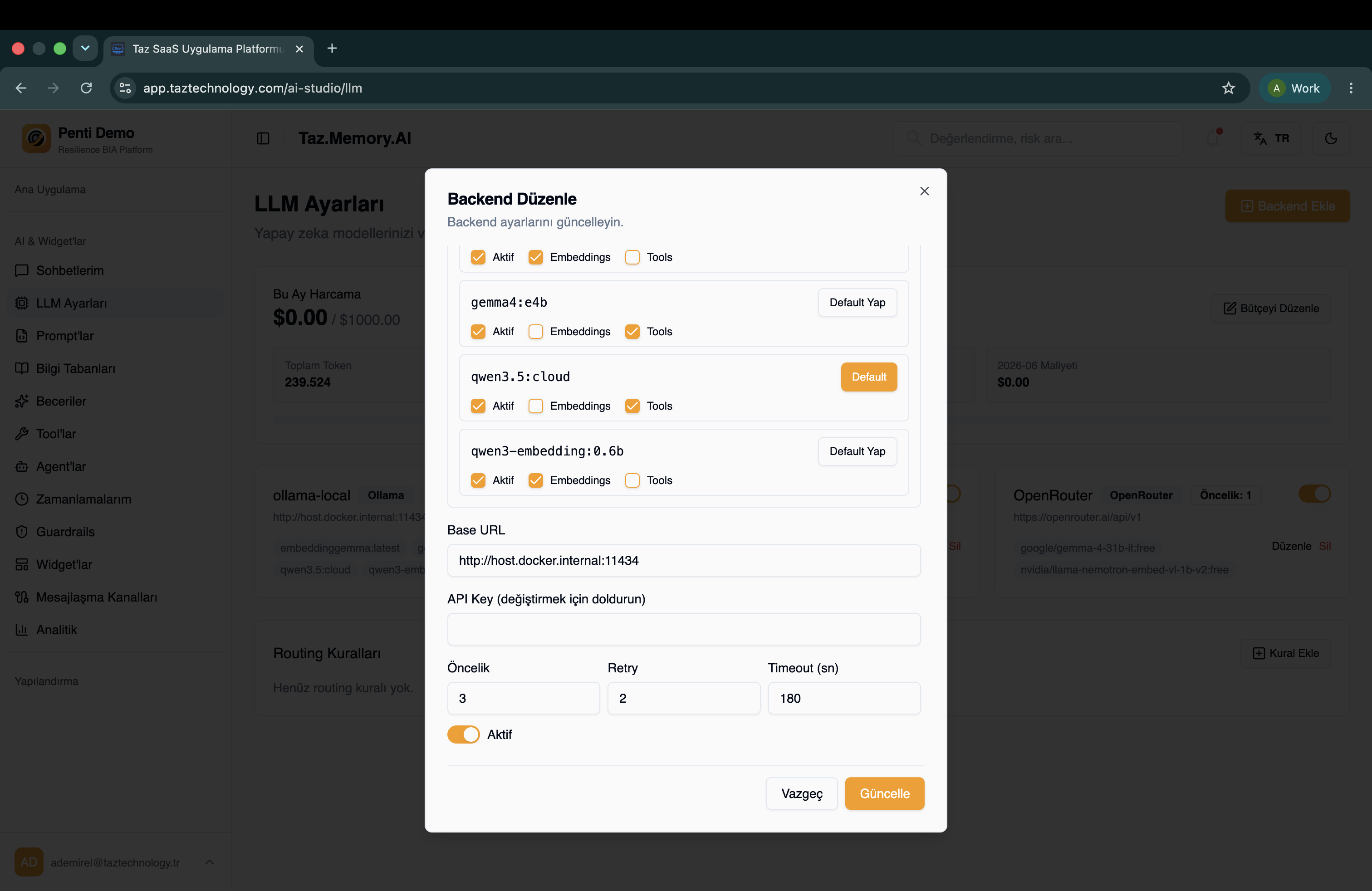
Task: Click the Agent'lar robot icon
Action: (22, 466)
